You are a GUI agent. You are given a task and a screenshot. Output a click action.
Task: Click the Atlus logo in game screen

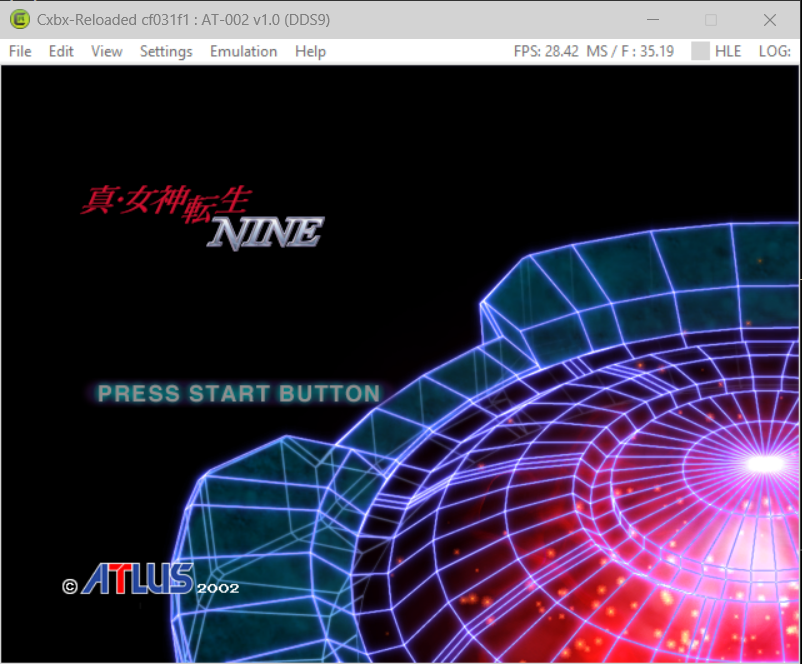tap(138, 579)
